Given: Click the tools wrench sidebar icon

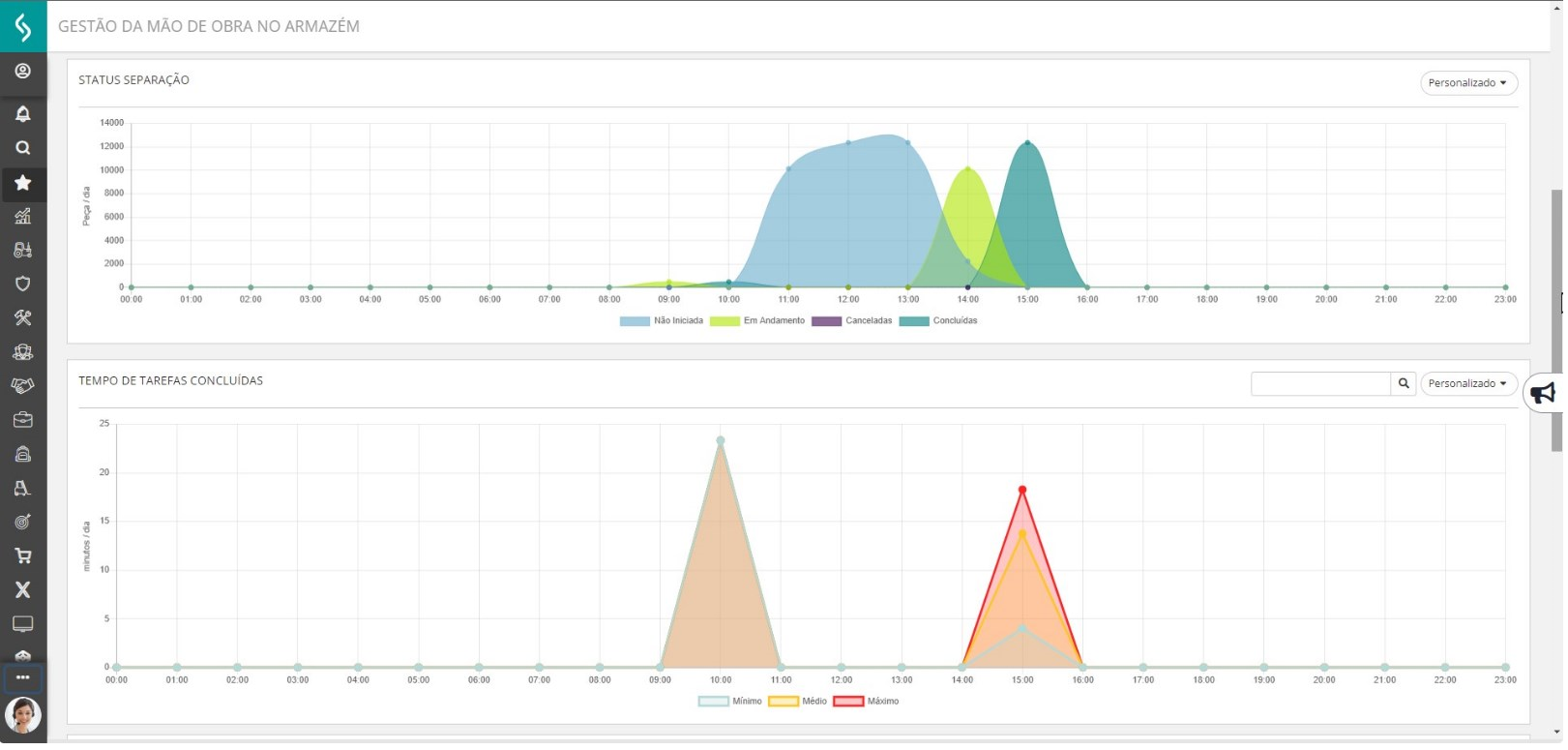Looking at the screenshot, I should (23, 318).
